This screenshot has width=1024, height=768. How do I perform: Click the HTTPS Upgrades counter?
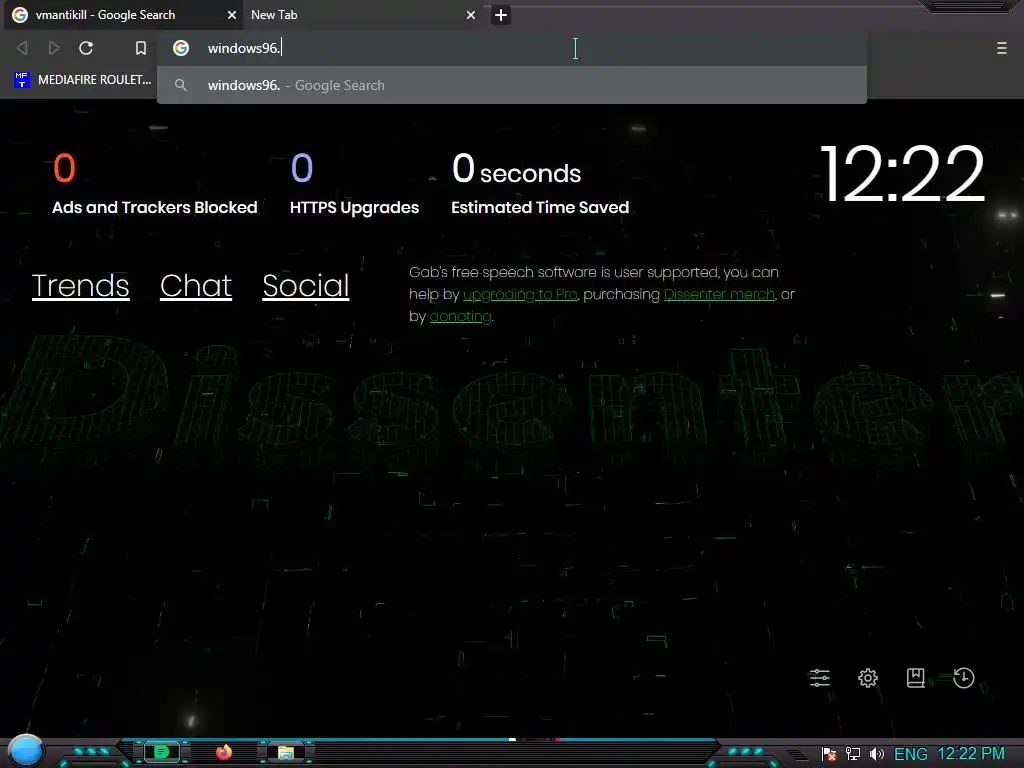355,184
